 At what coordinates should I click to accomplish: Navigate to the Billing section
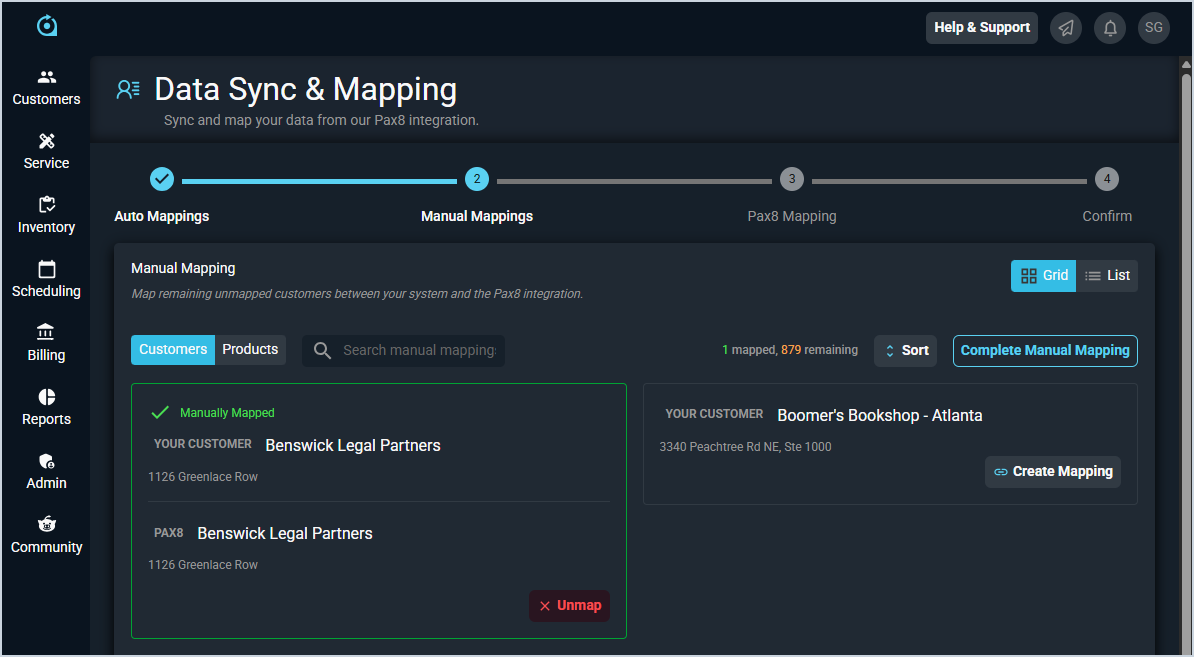46,343
